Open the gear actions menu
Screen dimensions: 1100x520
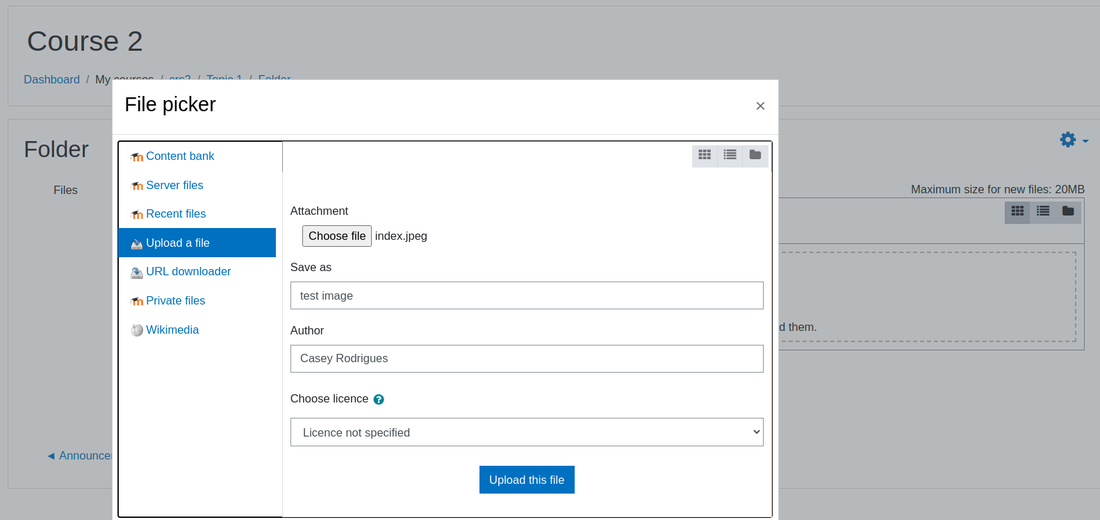point(1074,140)
